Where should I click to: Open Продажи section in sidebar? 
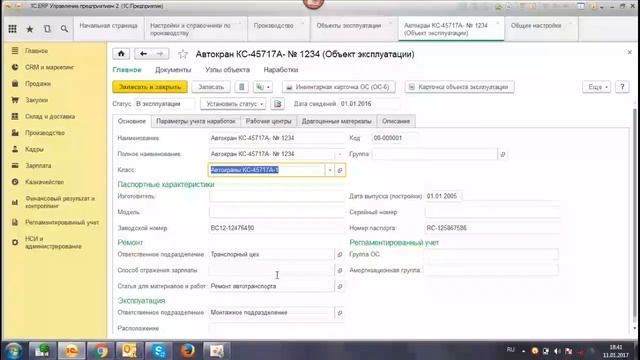tap(38, 84)
